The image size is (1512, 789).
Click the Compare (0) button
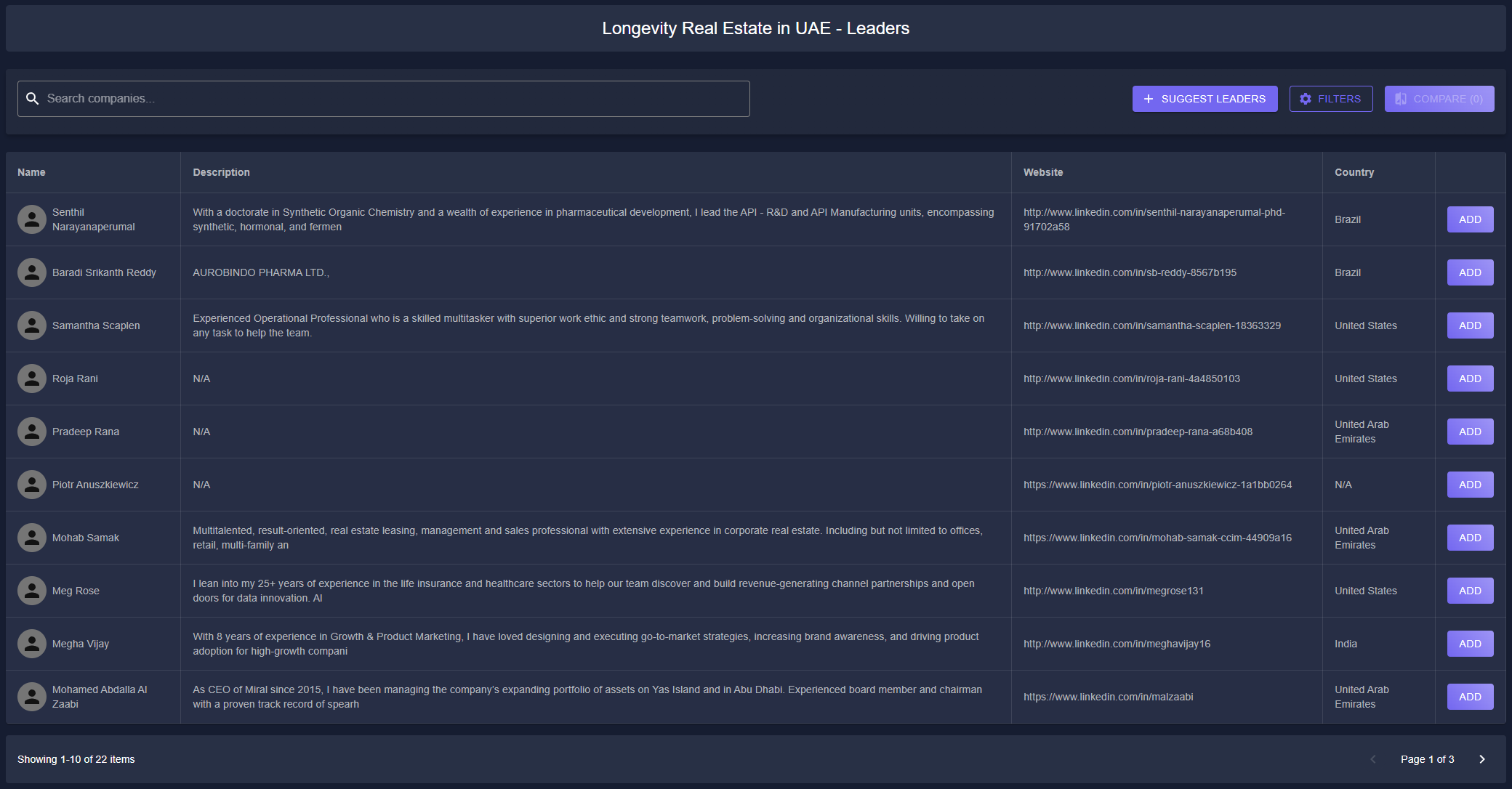tap(1439, 99)
